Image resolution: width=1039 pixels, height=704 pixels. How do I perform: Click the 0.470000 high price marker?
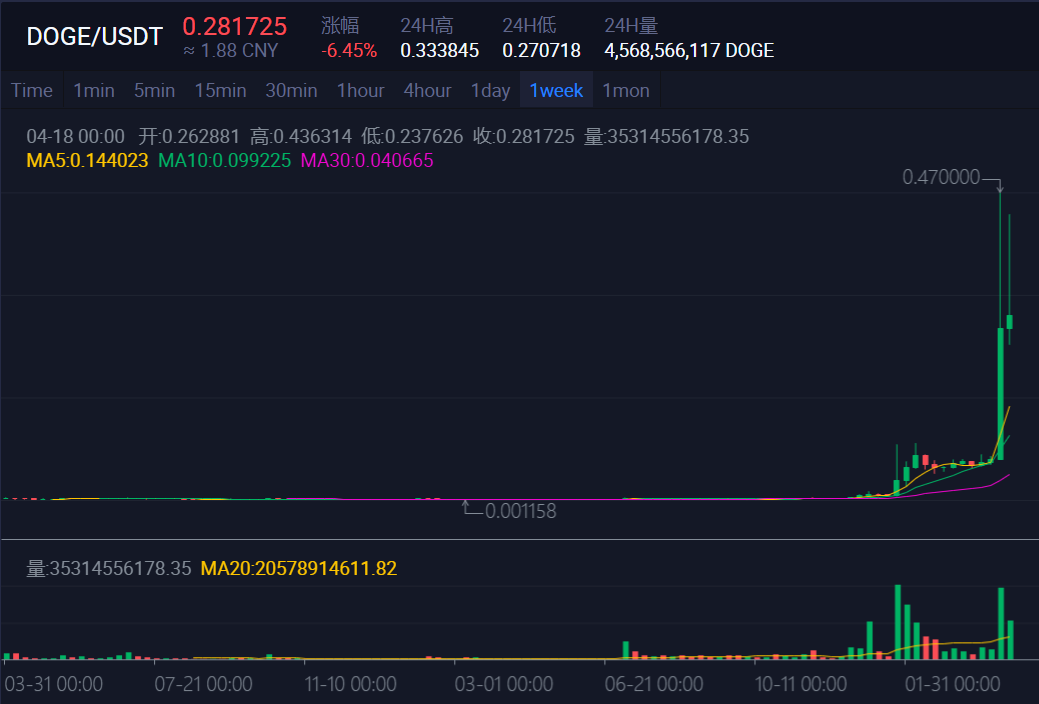(x=941, y=177)
